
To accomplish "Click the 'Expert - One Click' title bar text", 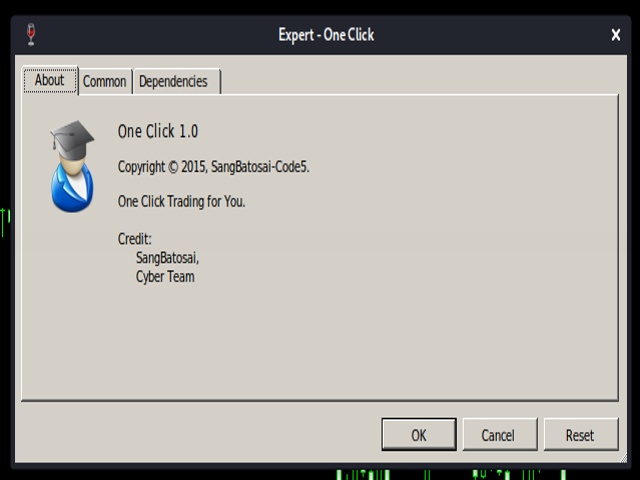I will click(x=326, y=35).
